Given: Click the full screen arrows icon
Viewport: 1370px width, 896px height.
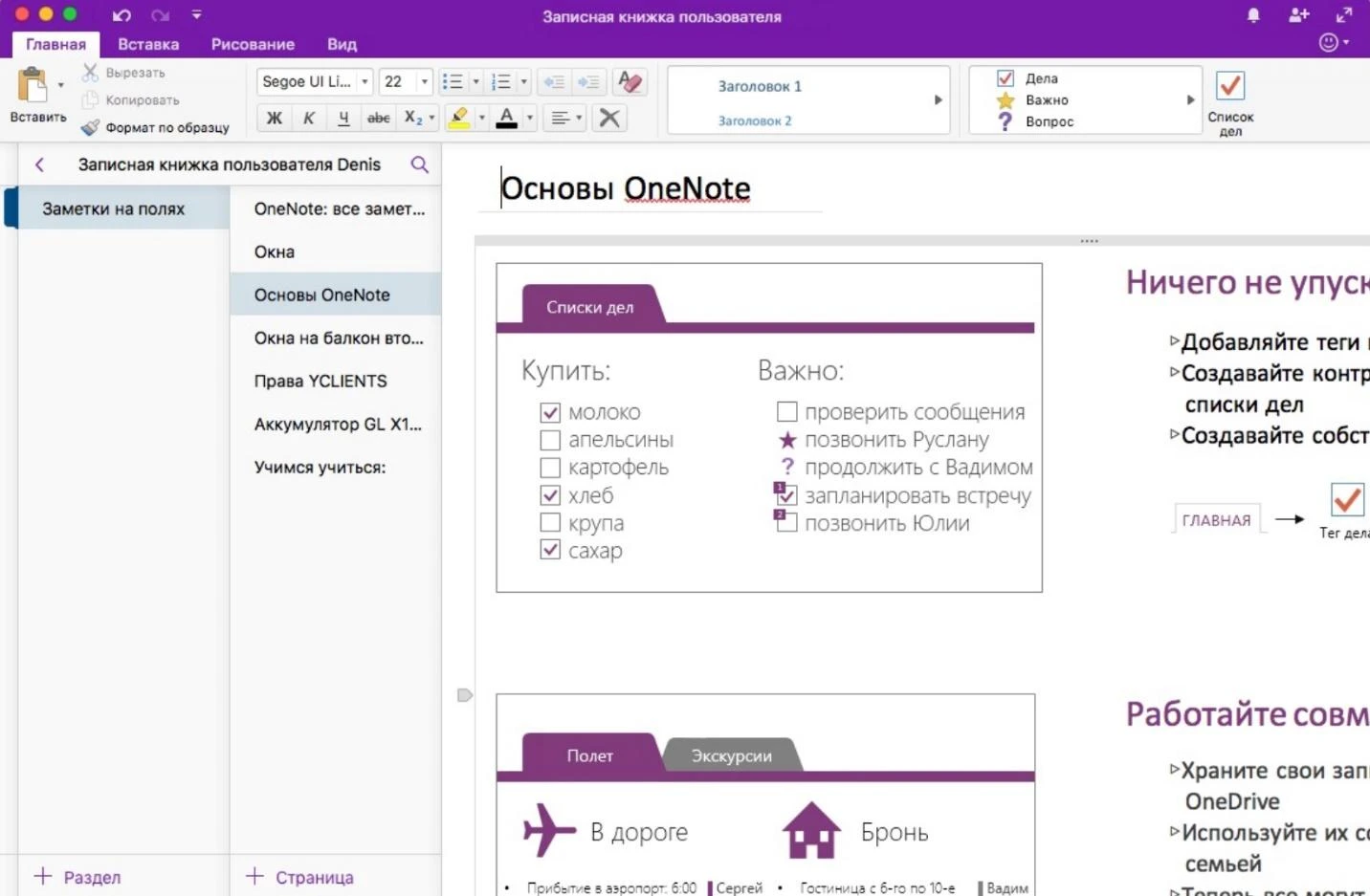Looking at the screenshot, I should [1344, 15].
